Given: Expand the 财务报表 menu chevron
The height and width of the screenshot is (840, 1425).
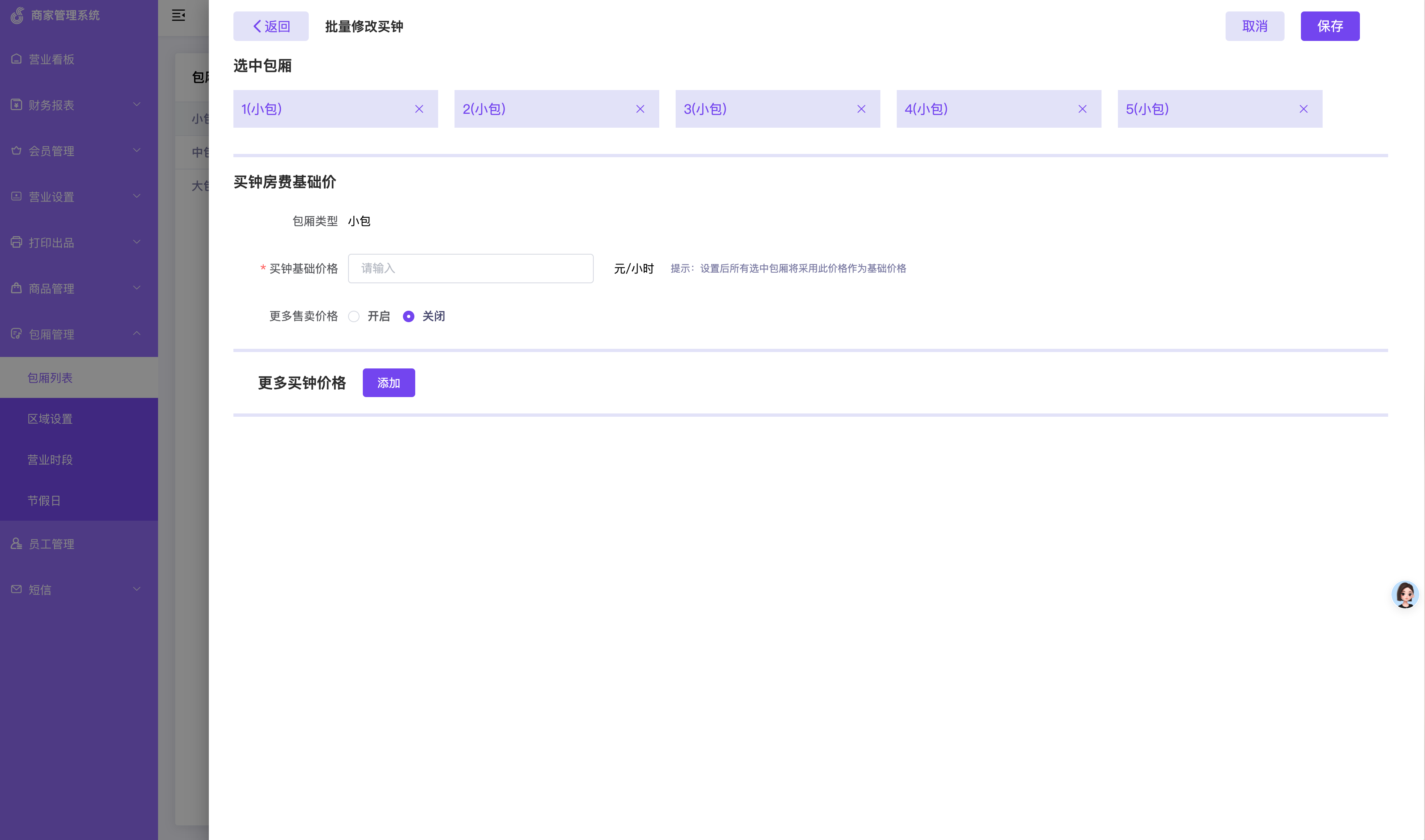Looking at the screenshot, I should [x=136, y=104].
